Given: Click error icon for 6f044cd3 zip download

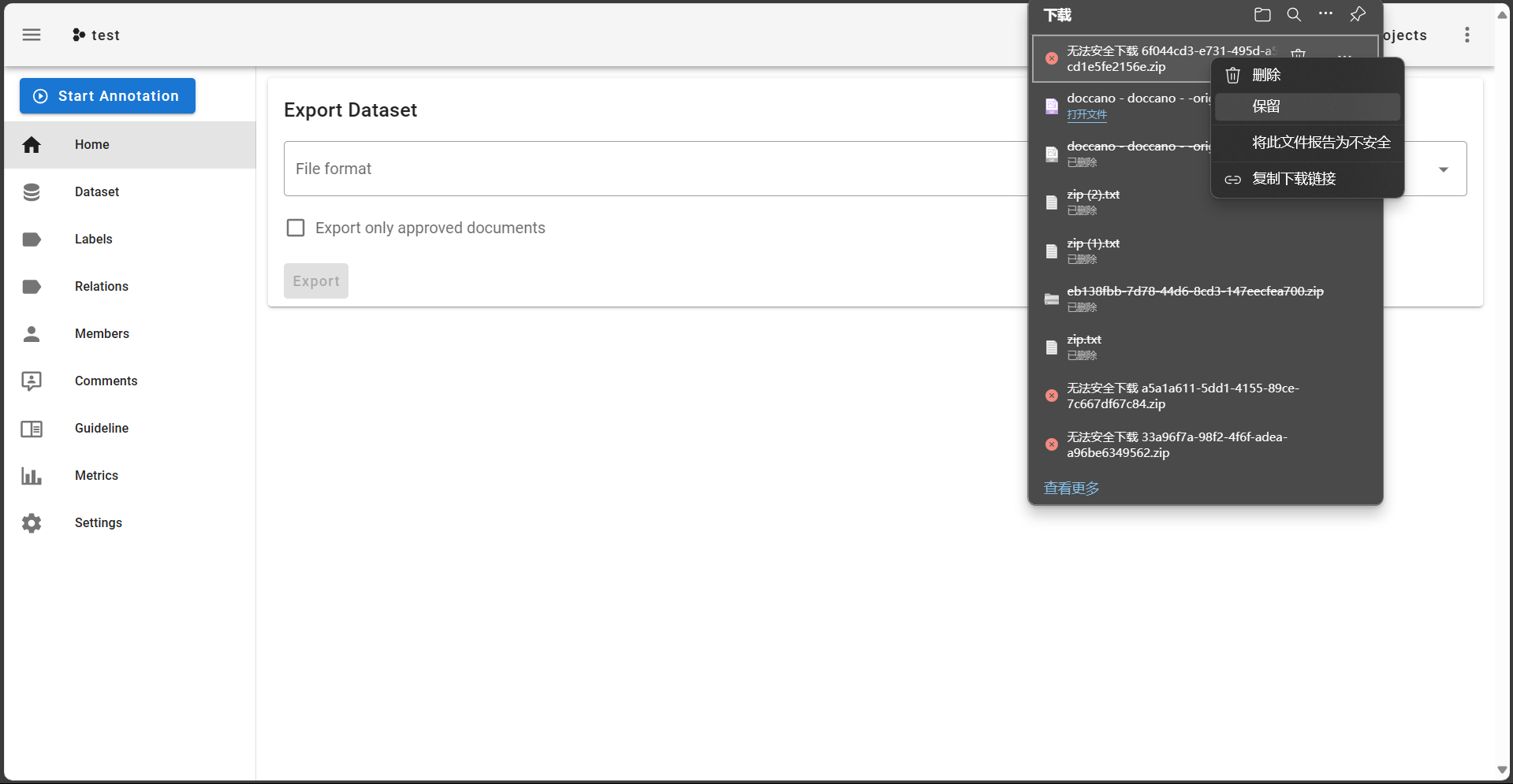Looking at the screenshot, I should (x=1052, y=58).
